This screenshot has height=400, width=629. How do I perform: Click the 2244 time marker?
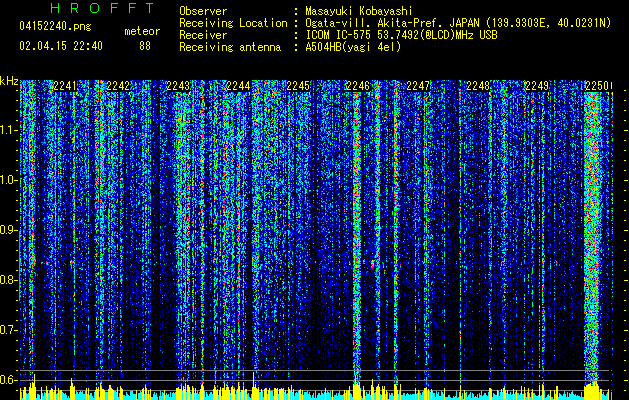238,86
